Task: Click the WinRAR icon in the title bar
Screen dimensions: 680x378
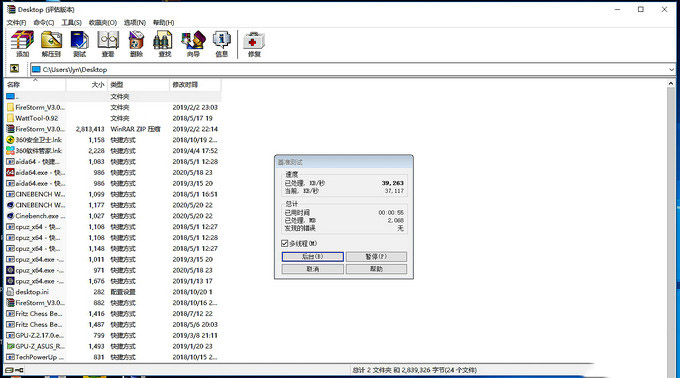Action: [x=11, y=9]
